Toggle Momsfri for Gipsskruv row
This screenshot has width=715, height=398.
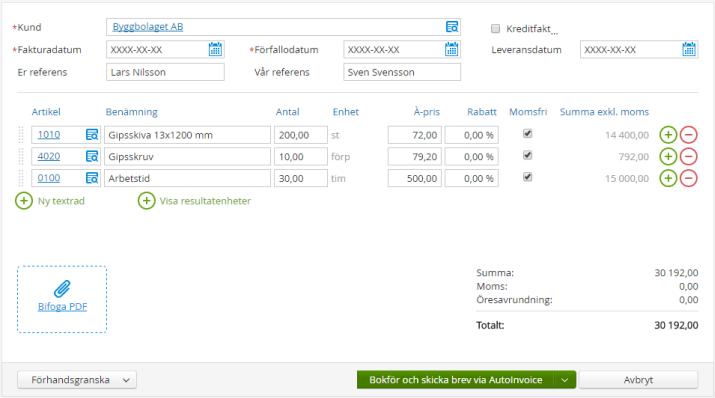[528, 155]
